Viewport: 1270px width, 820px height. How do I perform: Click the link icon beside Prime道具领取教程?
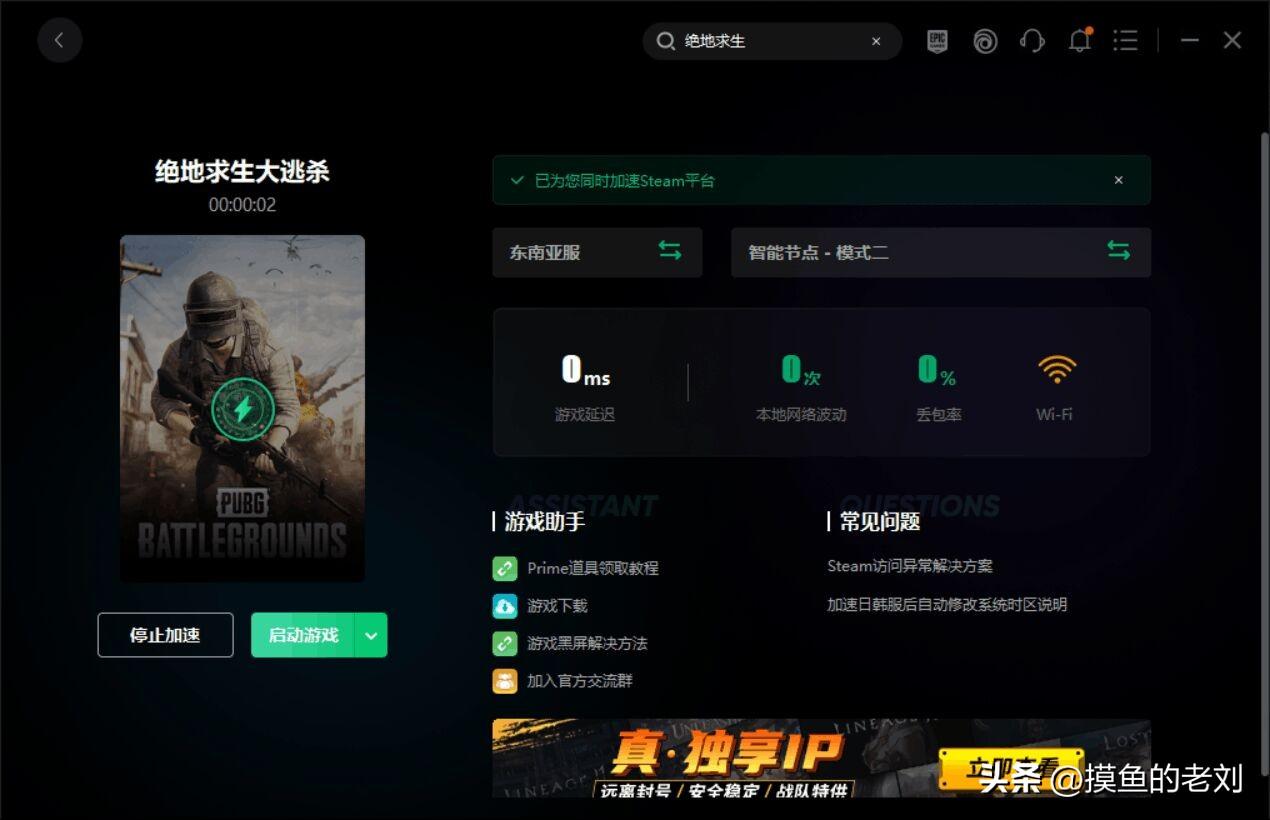click(505, 568)
